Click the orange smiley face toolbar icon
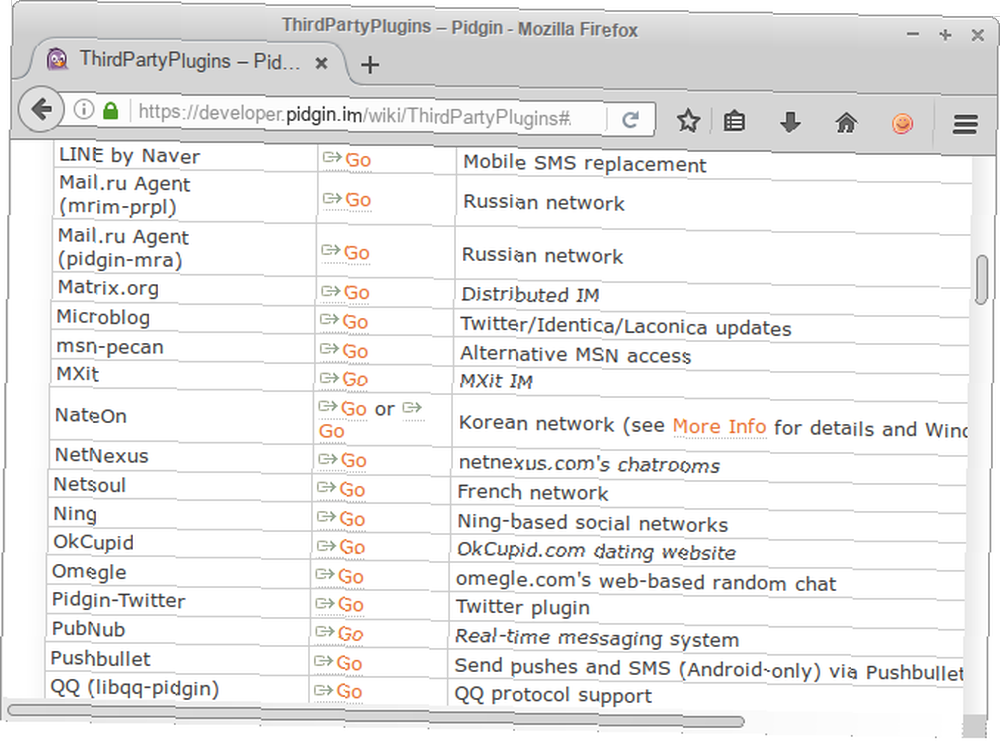Screen dimensions: 1000x741 pyautogui.click(x=902, y=123)
